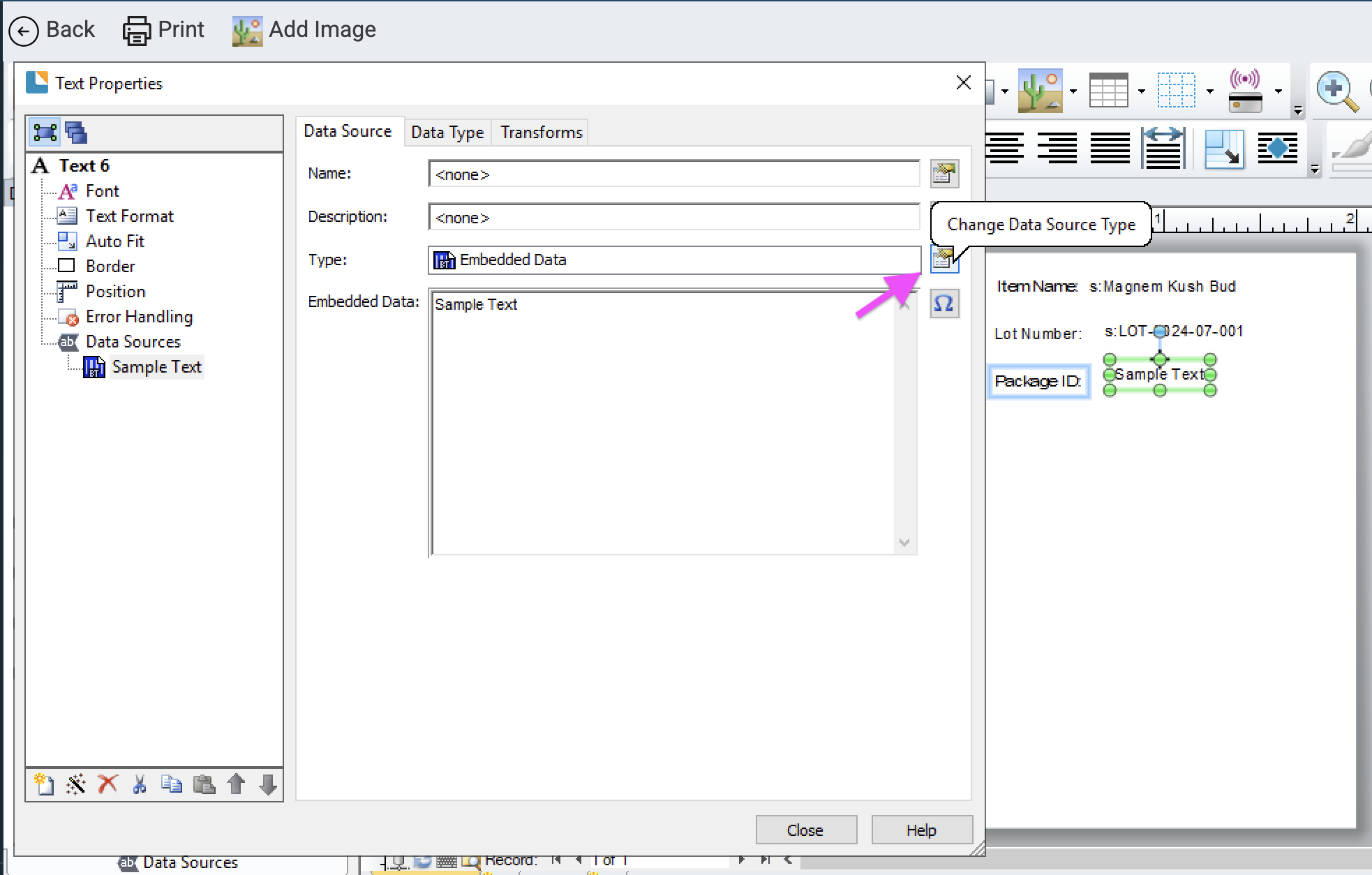Click the magic wand wizard icon

[76, 784]
